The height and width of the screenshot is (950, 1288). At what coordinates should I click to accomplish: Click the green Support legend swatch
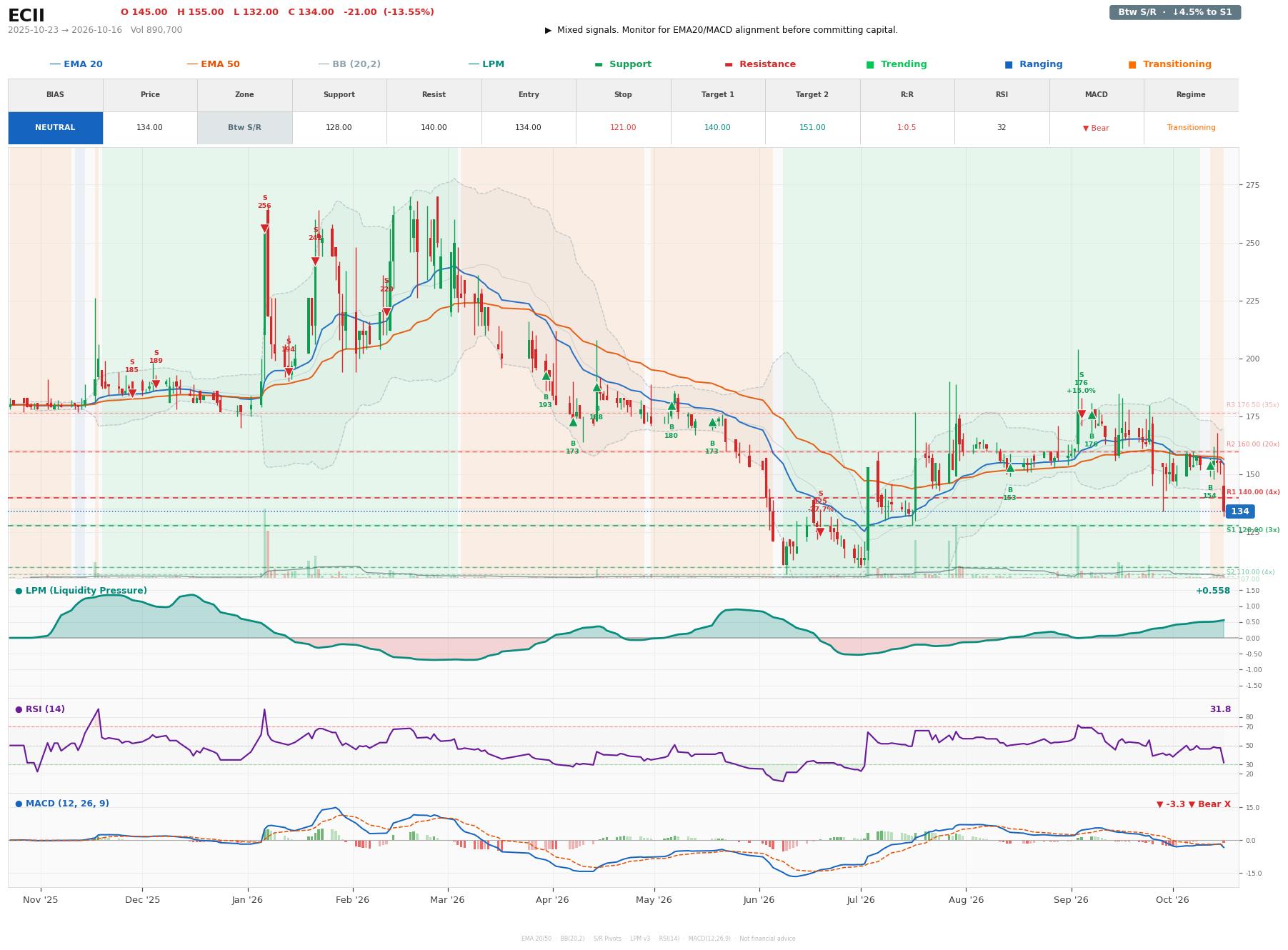pos(599,64)
